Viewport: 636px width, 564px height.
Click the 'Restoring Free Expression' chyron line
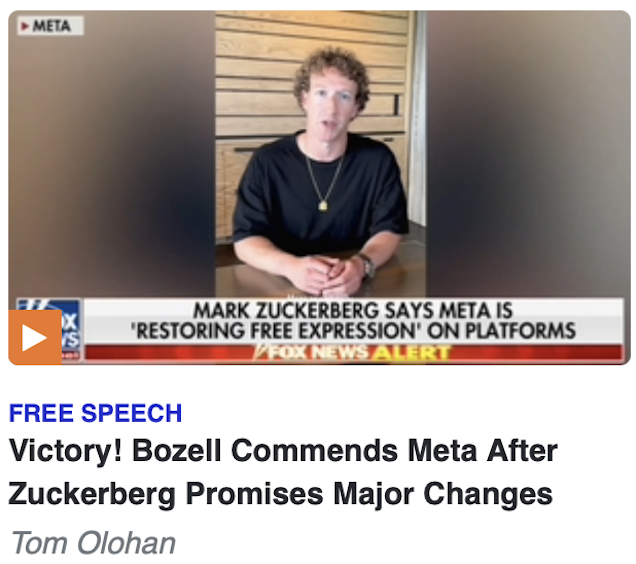[353, 331]
